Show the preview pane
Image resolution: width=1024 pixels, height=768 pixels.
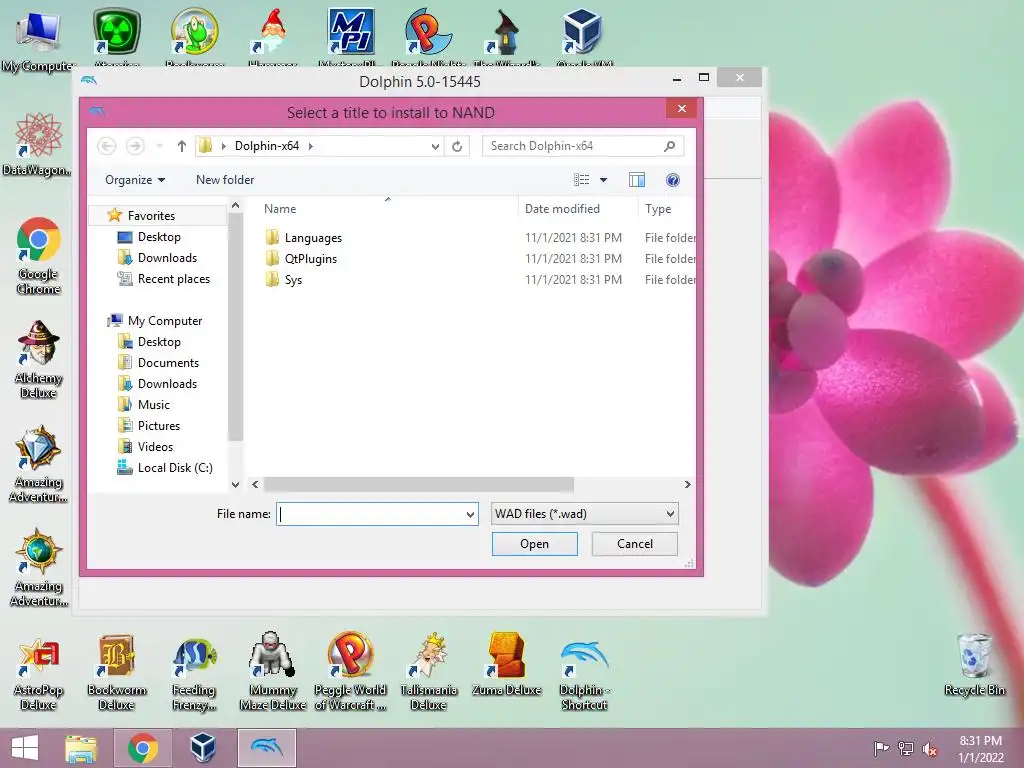pos(637,180)
